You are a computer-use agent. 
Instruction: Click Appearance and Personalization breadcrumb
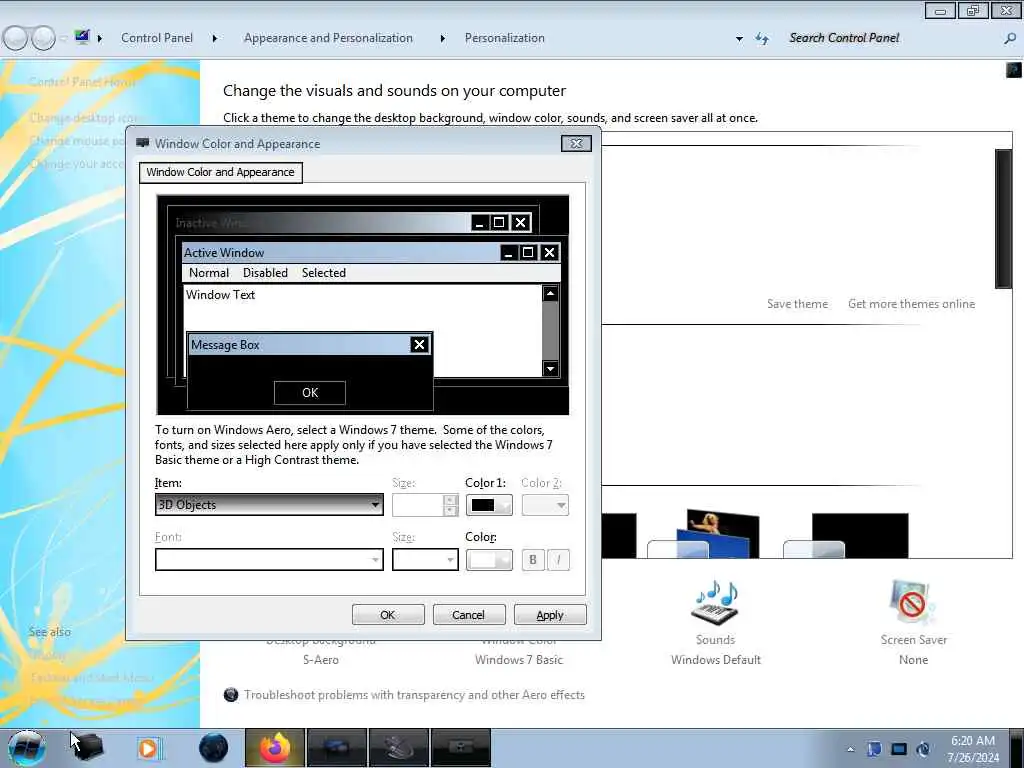[x=328, y=38]
